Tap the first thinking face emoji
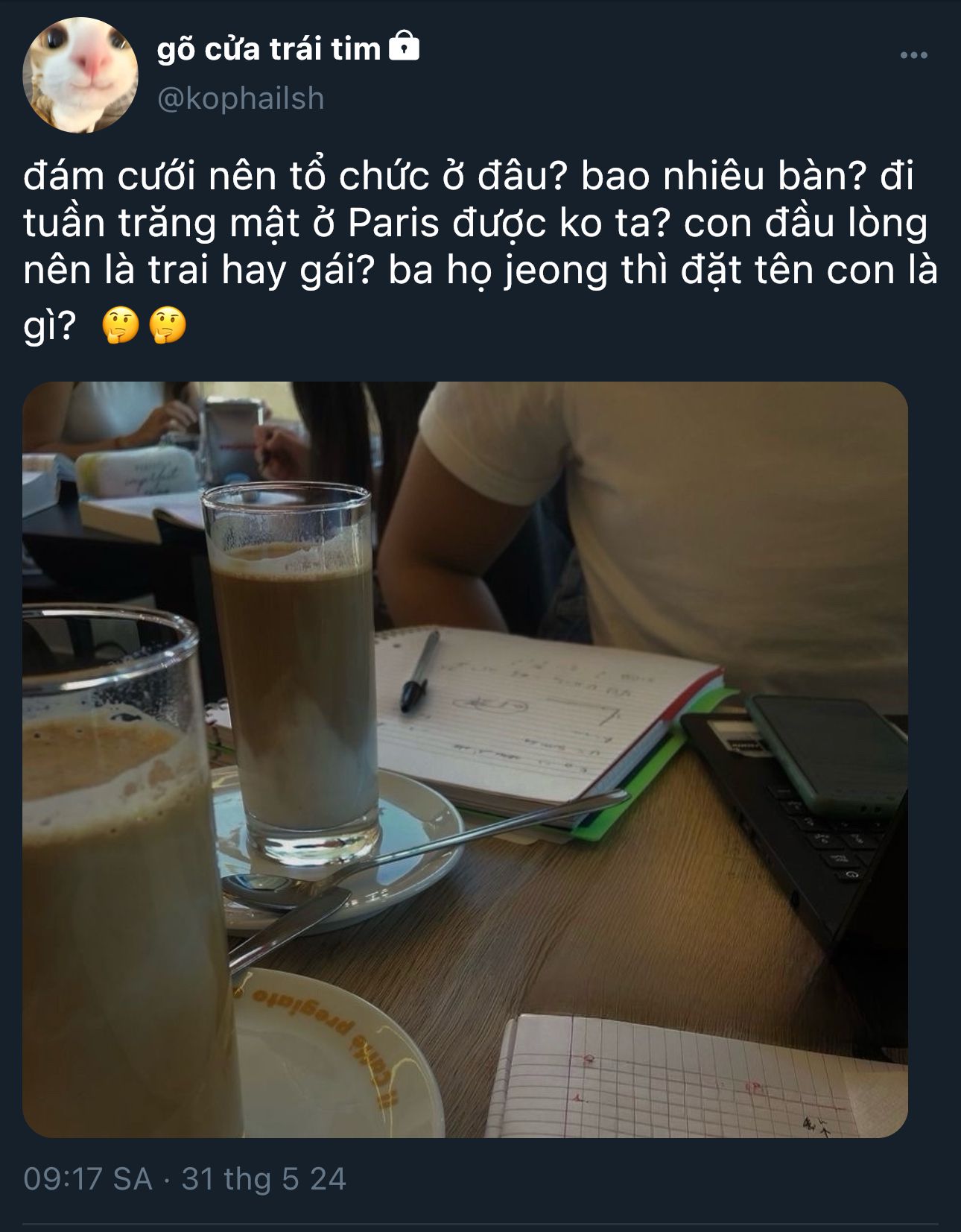961x1232 pixels. [x=121, y=326]
